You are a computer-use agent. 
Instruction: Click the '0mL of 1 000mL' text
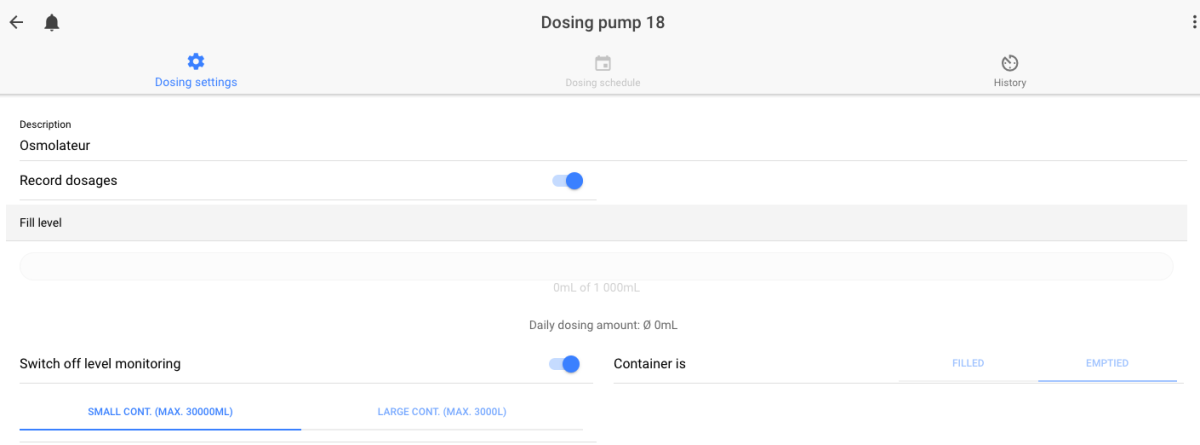pos(596,288)
